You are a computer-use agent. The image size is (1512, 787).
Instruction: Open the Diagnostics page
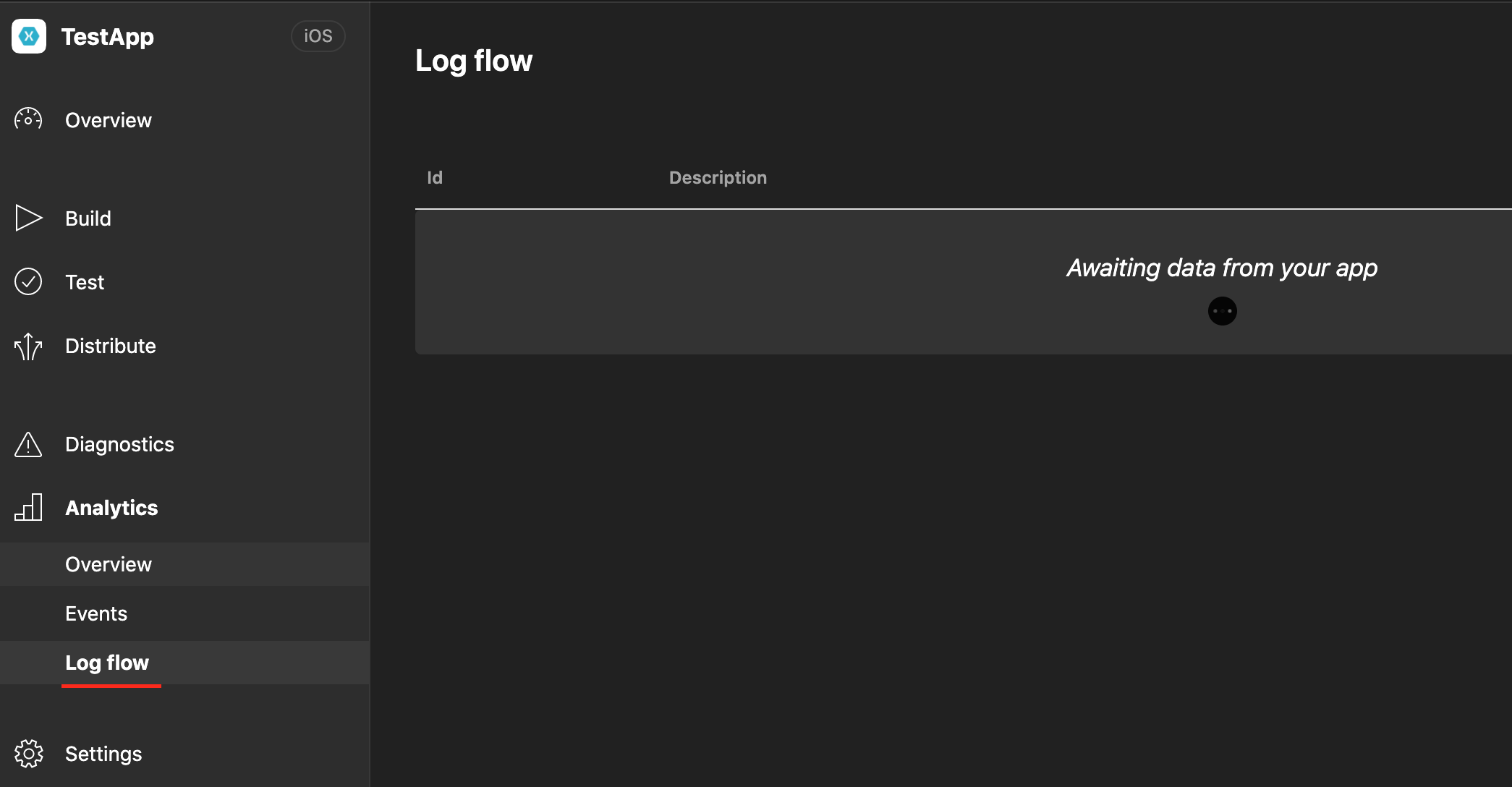tap(120, 444)
